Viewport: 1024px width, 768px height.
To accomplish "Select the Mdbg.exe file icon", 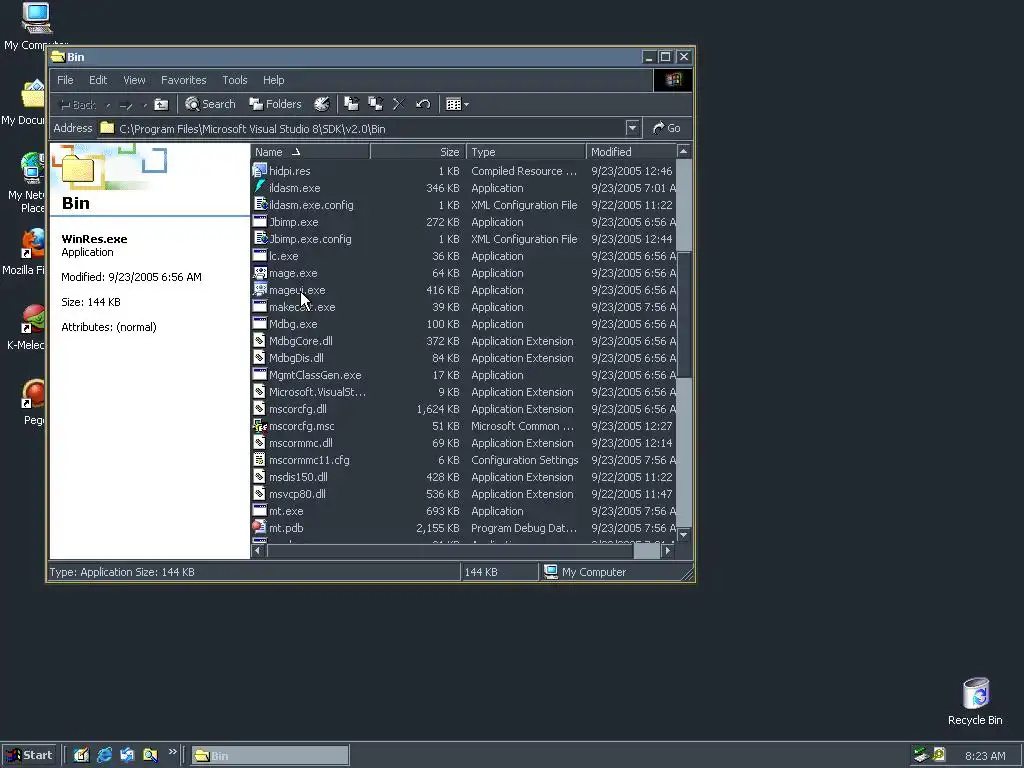I will click(x=259, y=323).
